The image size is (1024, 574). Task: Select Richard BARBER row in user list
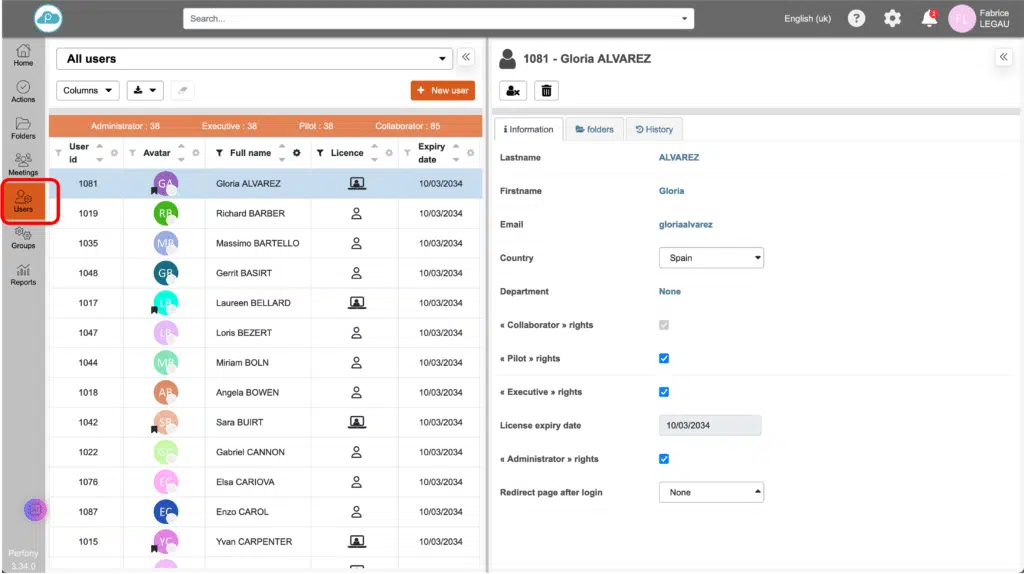[250, 214]
